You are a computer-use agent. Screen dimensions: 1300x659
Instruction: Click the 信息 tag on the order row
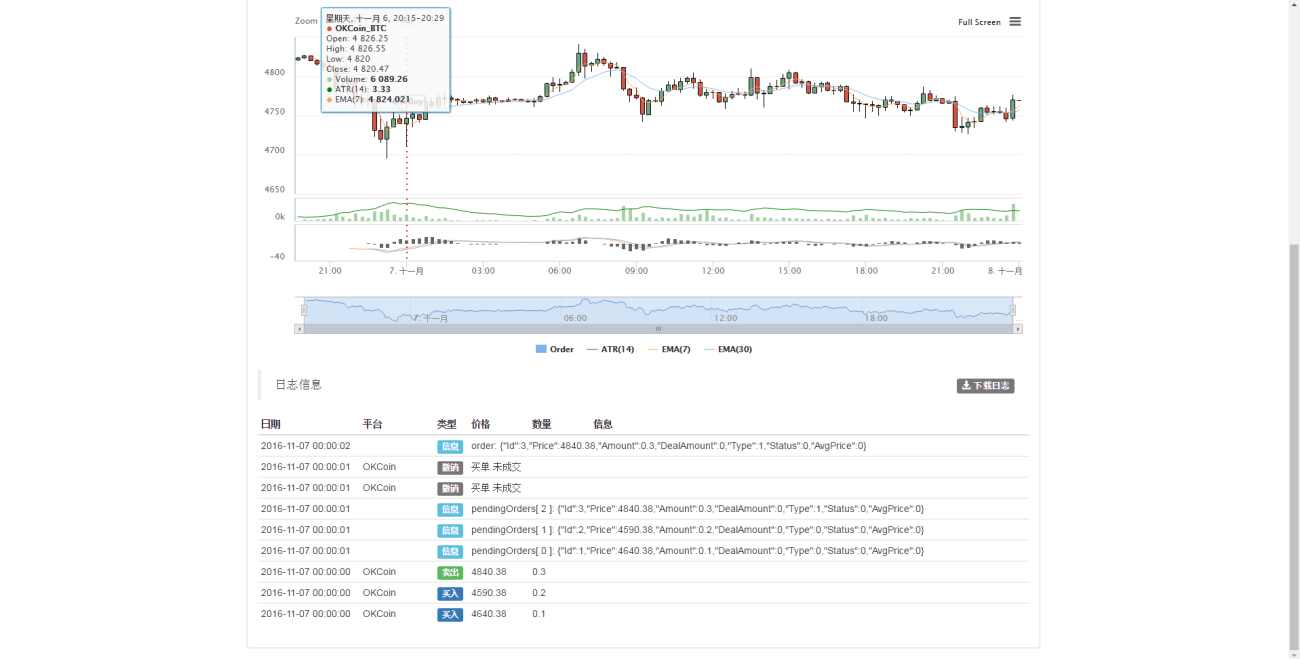pos(450,446)
